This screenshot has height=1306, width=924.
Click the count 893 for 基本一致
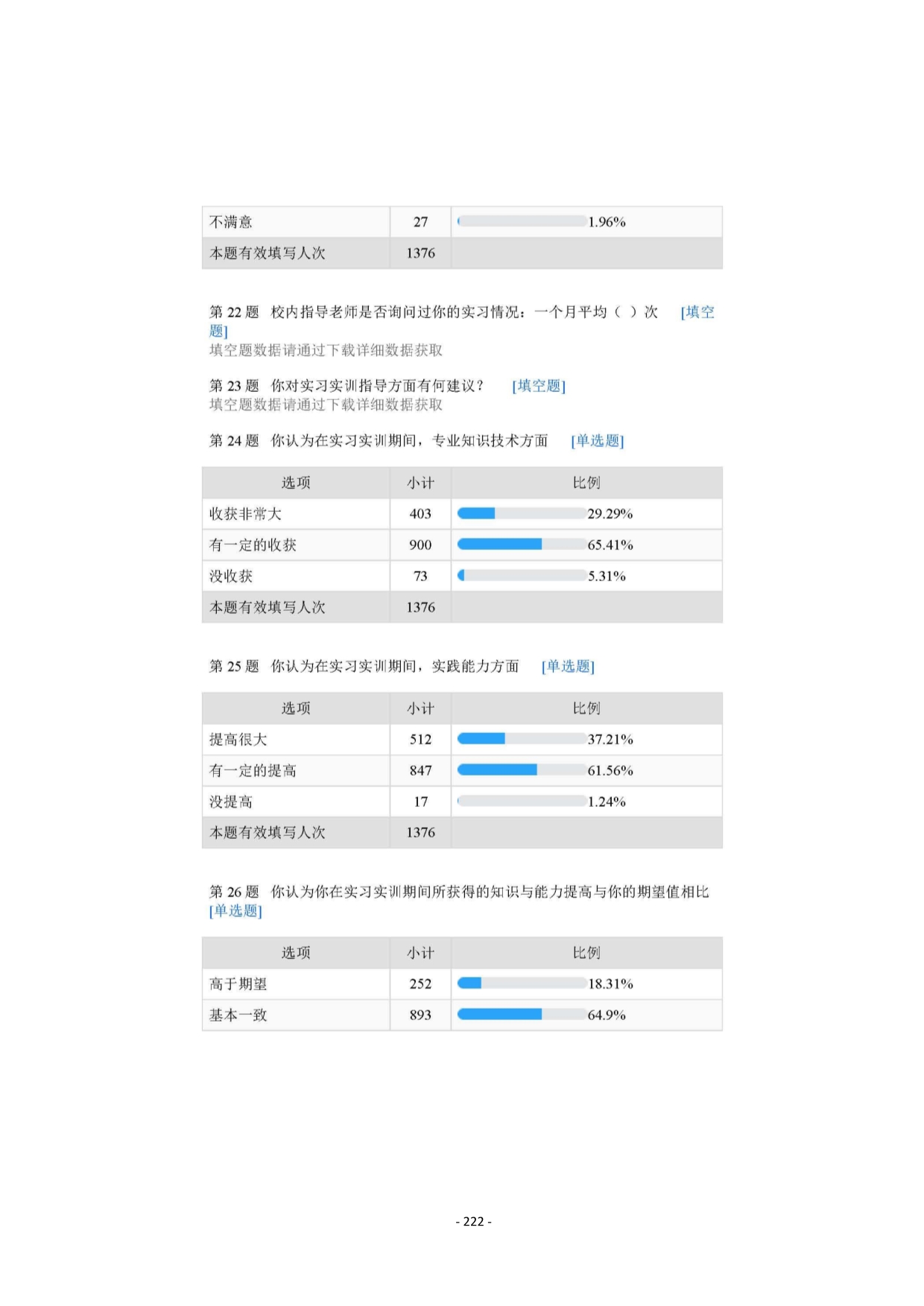tap(420, 1015)
